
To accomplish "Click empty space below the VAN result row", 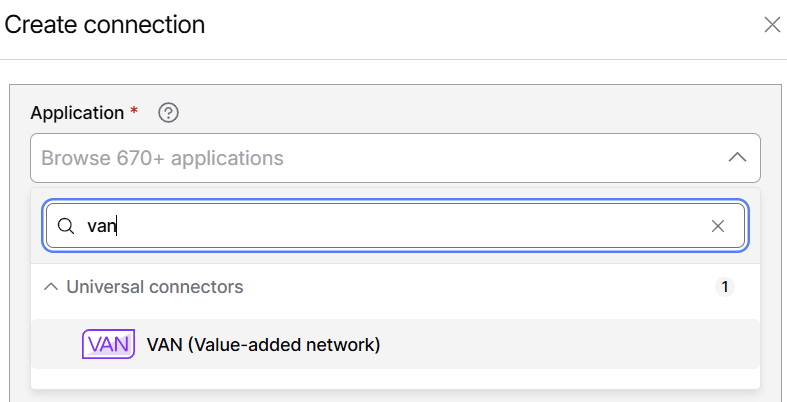I will (395, 379).
